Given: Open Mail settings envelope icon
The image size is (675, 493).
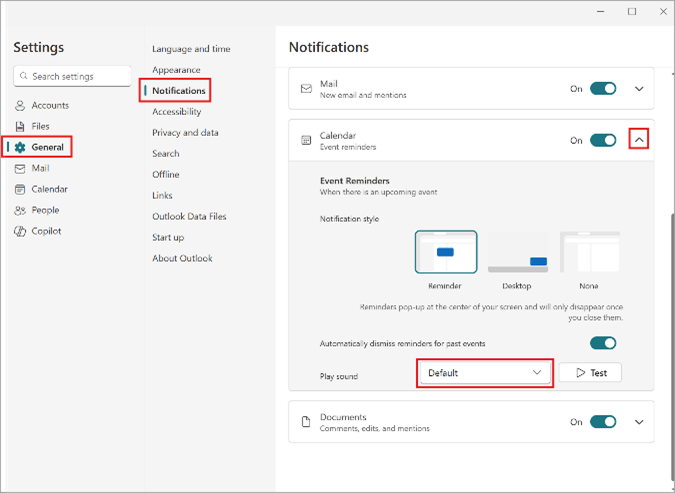Looking at the screenshot, I should pos(20,169).
